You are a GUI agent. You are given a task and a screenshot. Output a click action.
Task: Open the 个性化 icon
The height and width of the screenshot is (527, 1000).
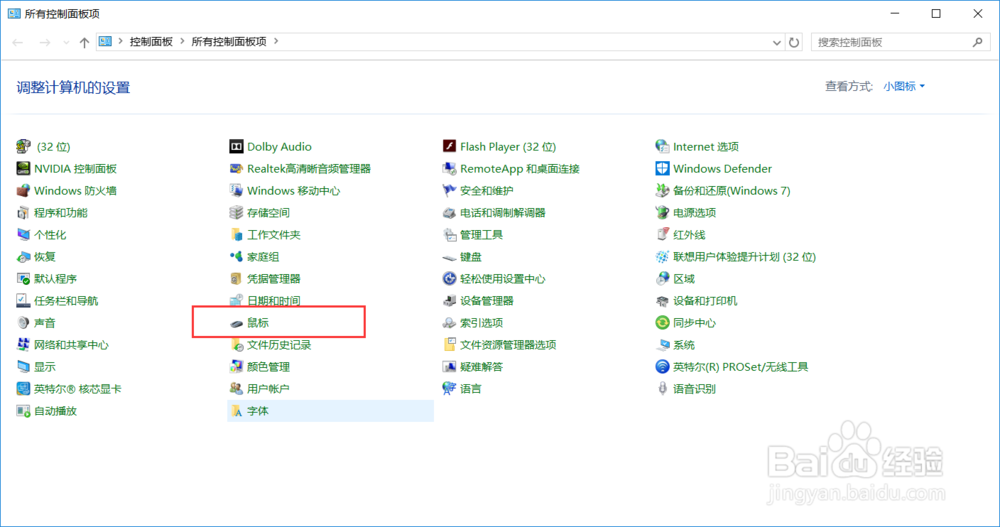click(24, 235)
